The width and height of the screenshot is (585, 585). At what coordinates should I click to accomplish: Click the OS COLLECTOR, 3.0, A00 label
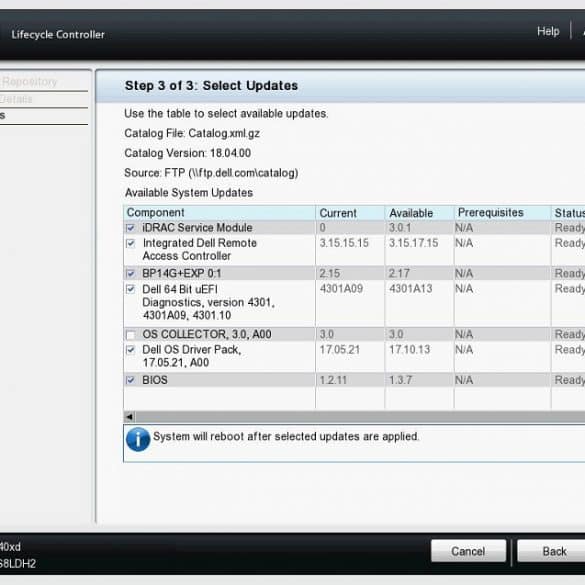coord(207,334)
